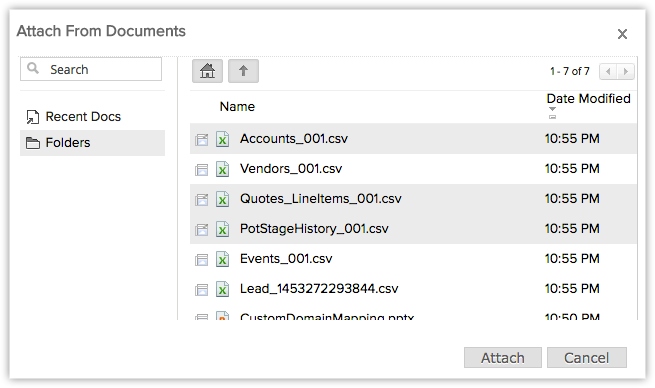Click preview icon for PotStageHistory_001.csv

point(201,229)
